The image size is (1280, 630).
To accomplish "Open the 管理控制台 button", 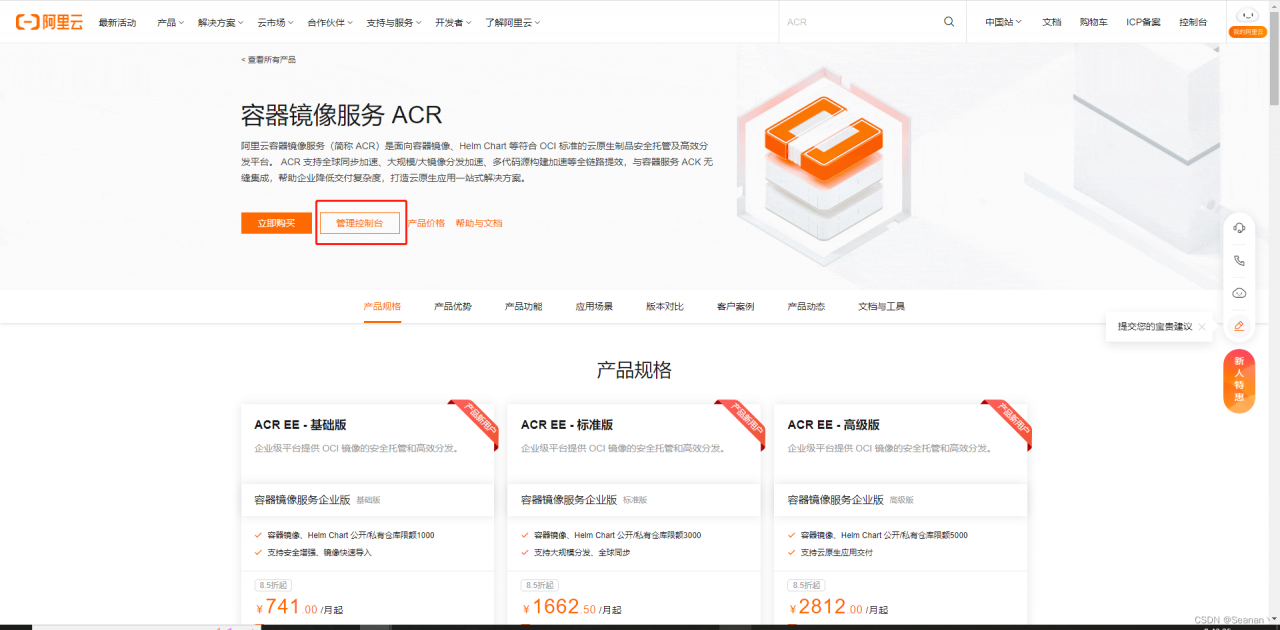I will (360, 222).
